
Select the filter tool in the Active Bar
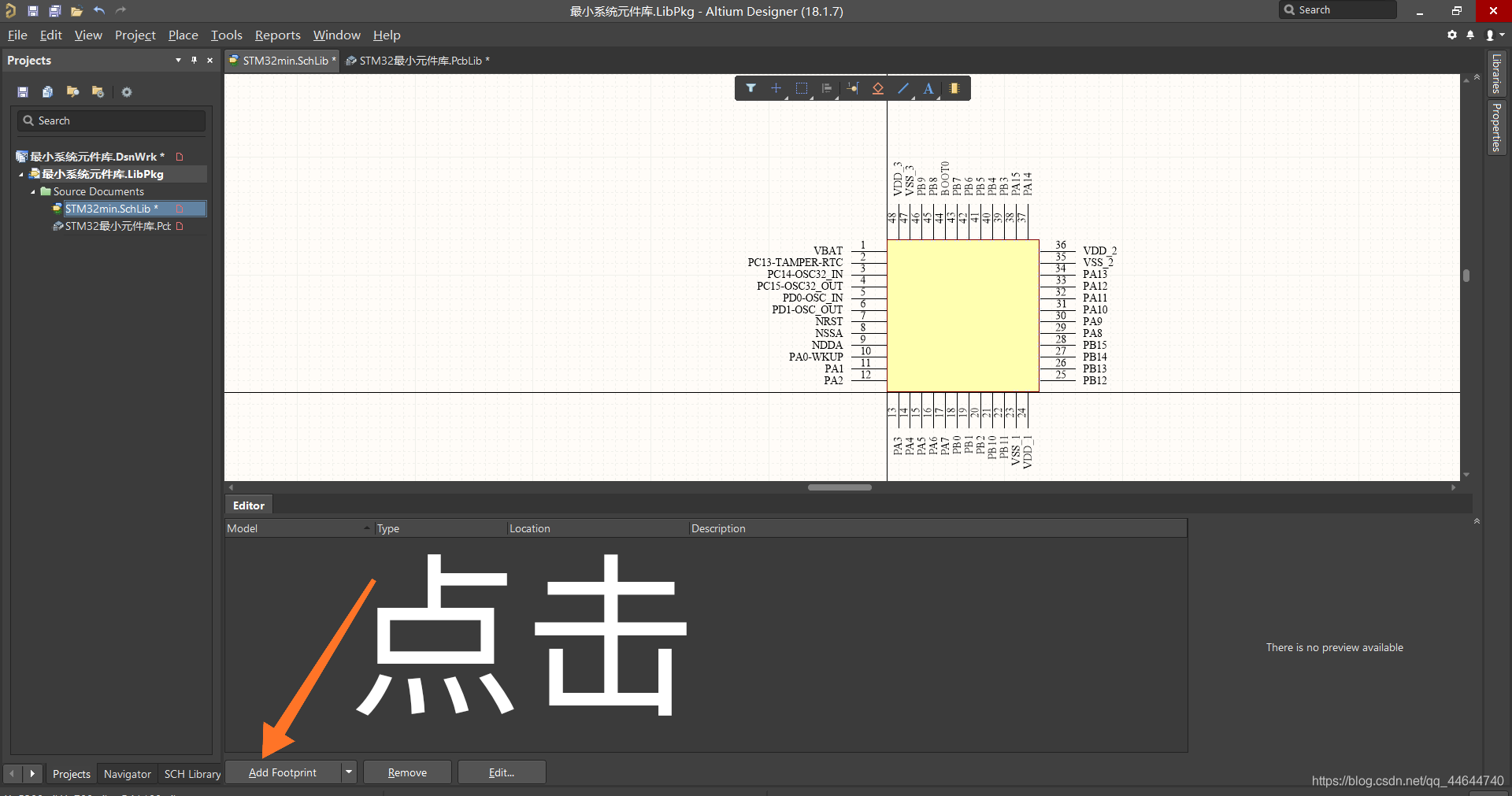(x=751, y=88)
